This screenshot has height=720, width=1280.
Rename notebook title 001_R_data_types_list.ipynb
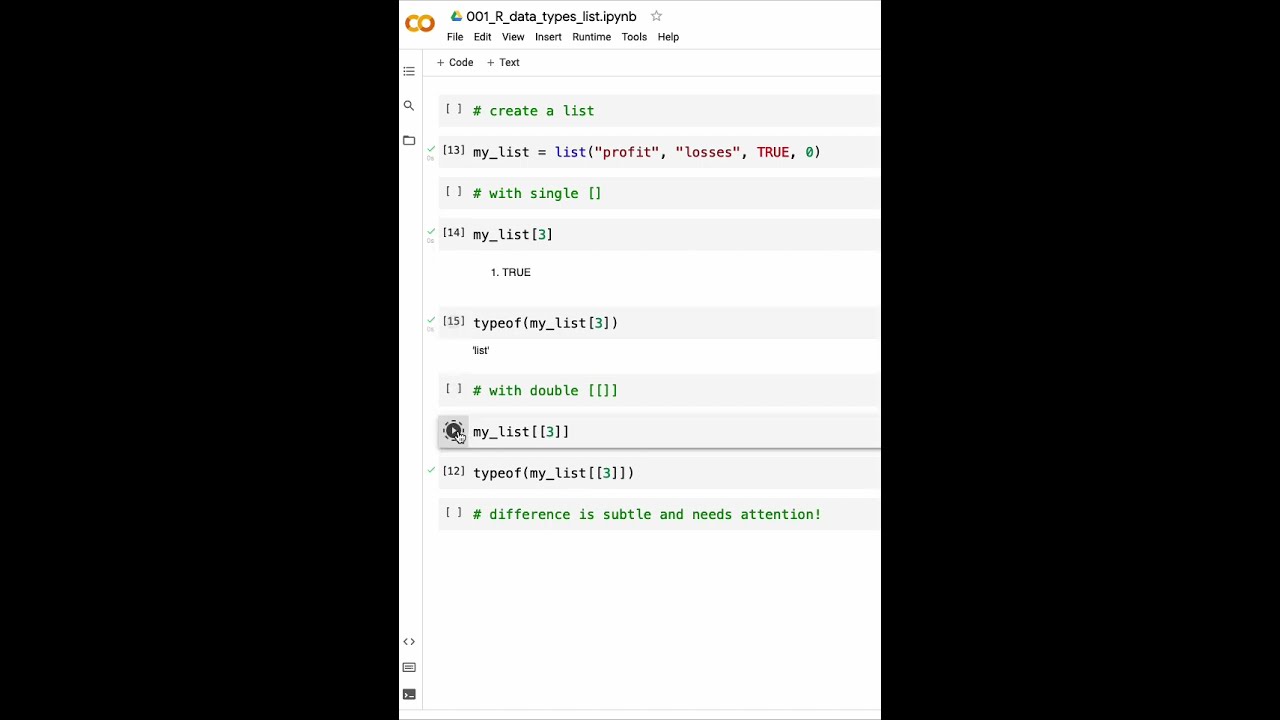551,16
